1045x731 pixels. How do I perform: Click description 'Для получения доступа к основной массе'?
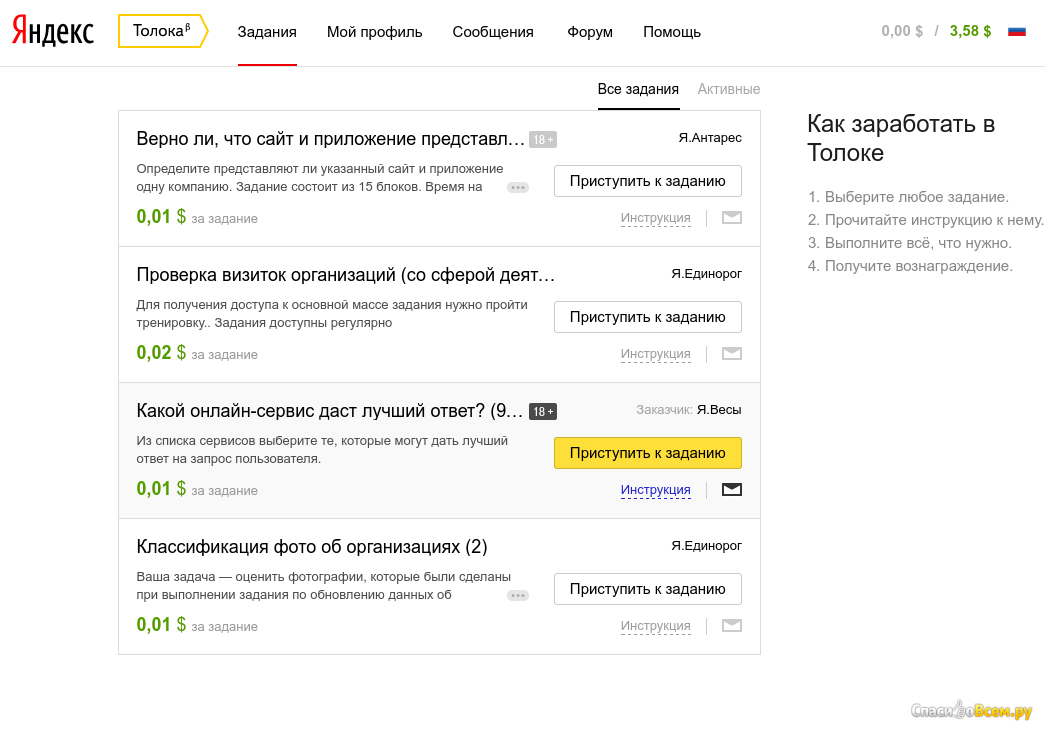coord(332,313)
